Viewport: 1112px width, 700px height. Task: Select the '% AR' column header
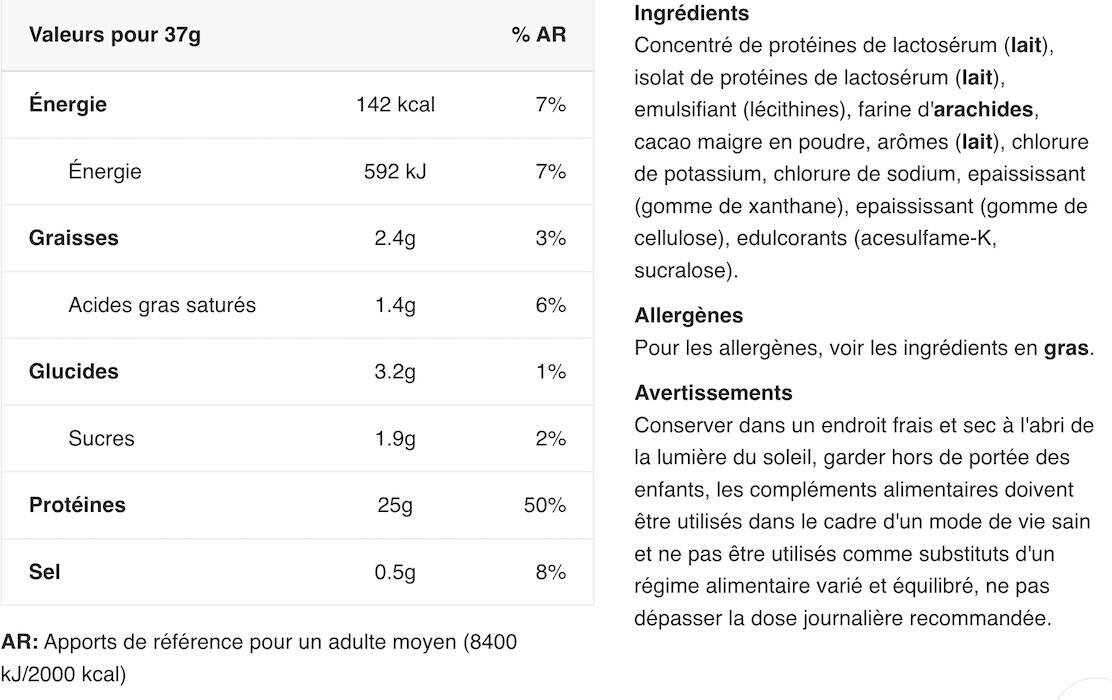tap(538, 35)
